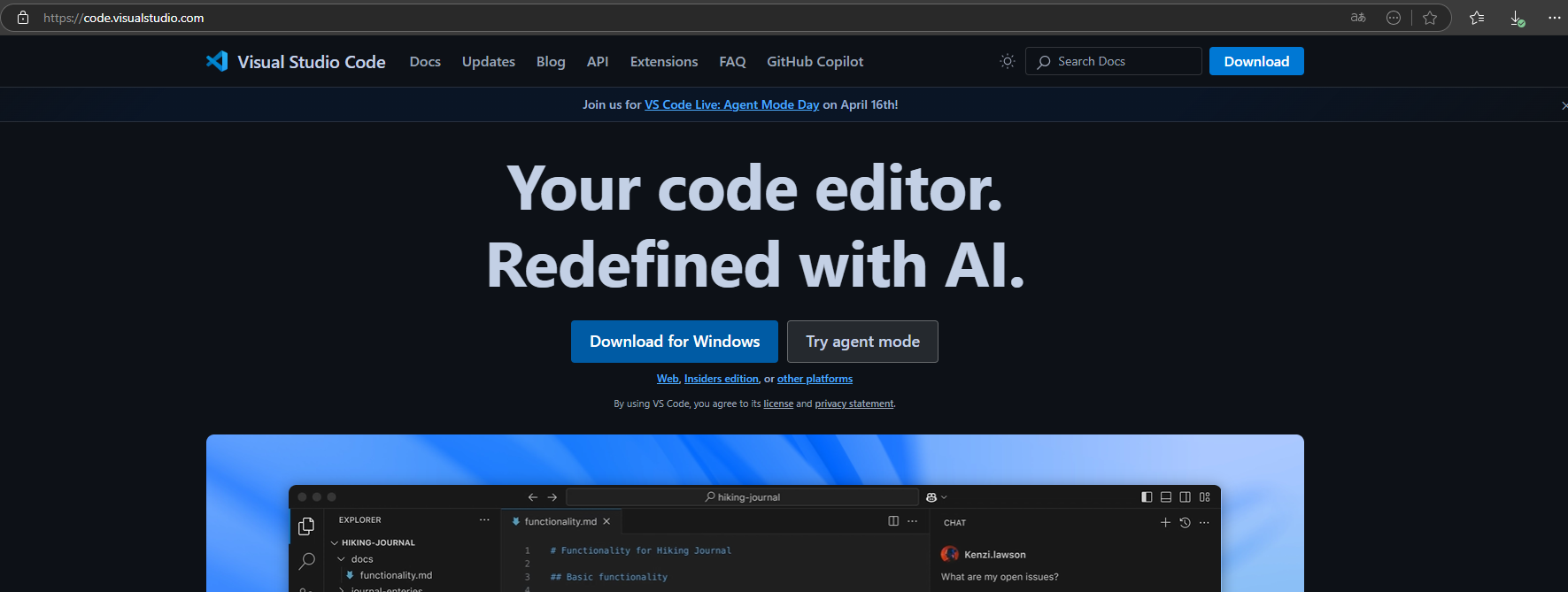Image resolution: width=1568 pixels, height=592 pixels.
Task: Click the hiking-journal command center search box
Action: point(742,497)
